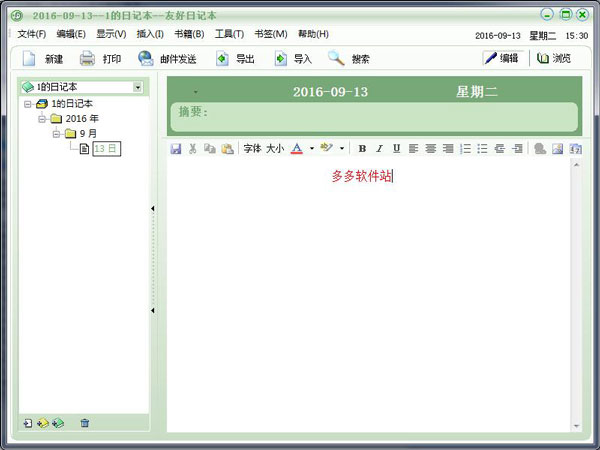Toggle bold formatting
This screenshot has height=450, width=600.
[362, 148]
